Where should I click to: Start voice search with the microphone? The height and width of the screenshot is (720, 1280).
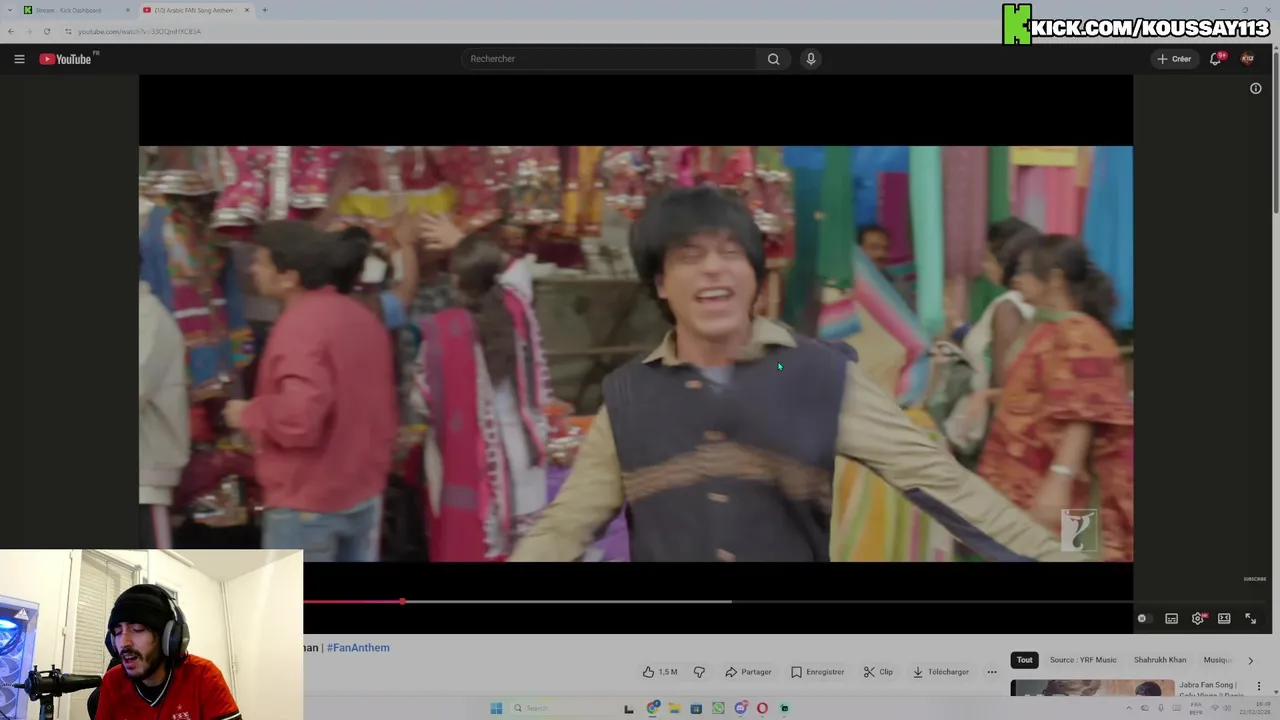click(811, 59)
